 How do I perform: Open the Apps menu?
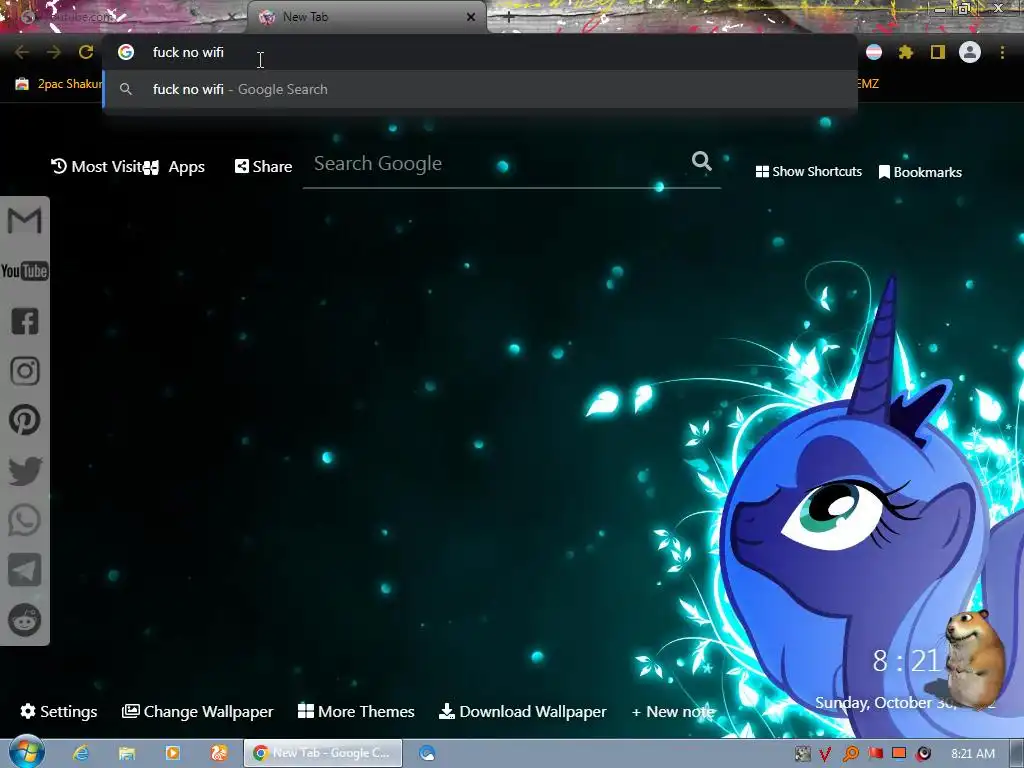[x=176, y=167]
